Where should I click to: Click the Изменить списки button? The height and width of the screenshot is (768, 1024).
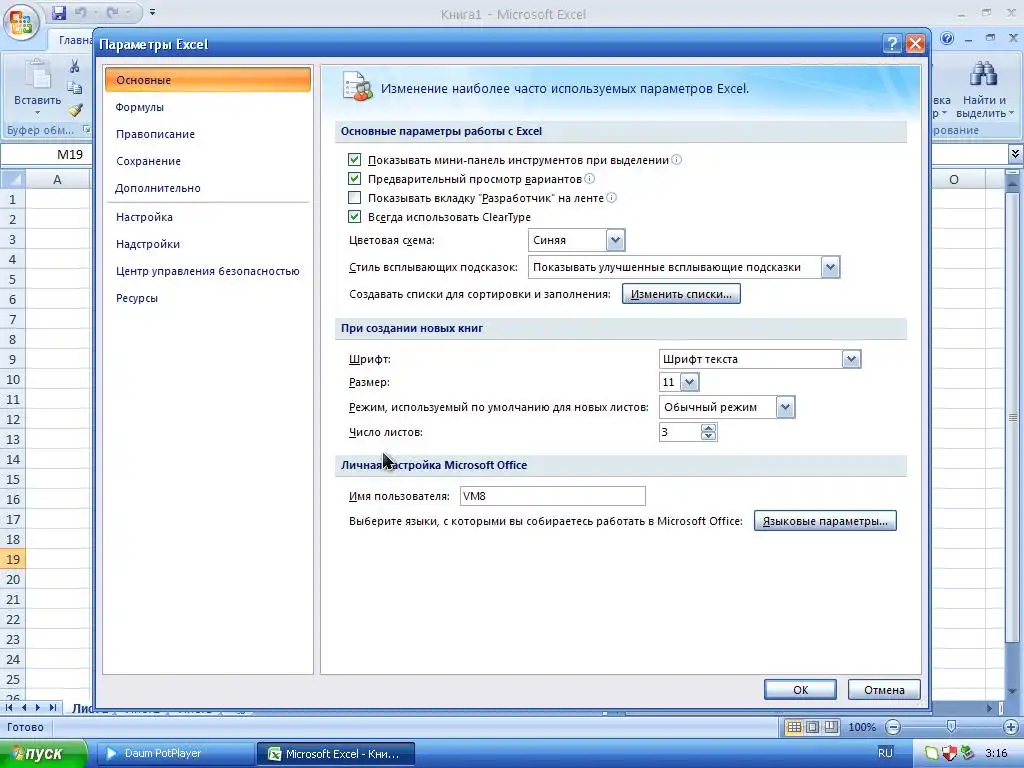(x=681, y=294)
